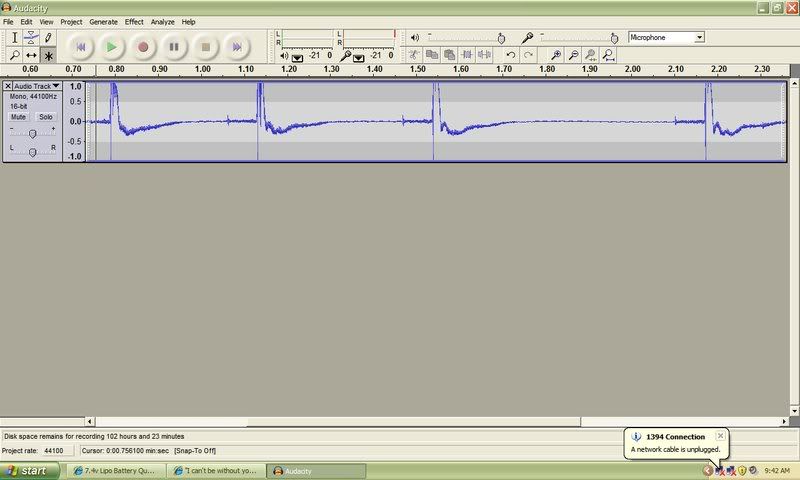This screenshot has width=800, height=480.
Task: Click timeline ruler at 1.50 mark
Action: tap(417, 69)
